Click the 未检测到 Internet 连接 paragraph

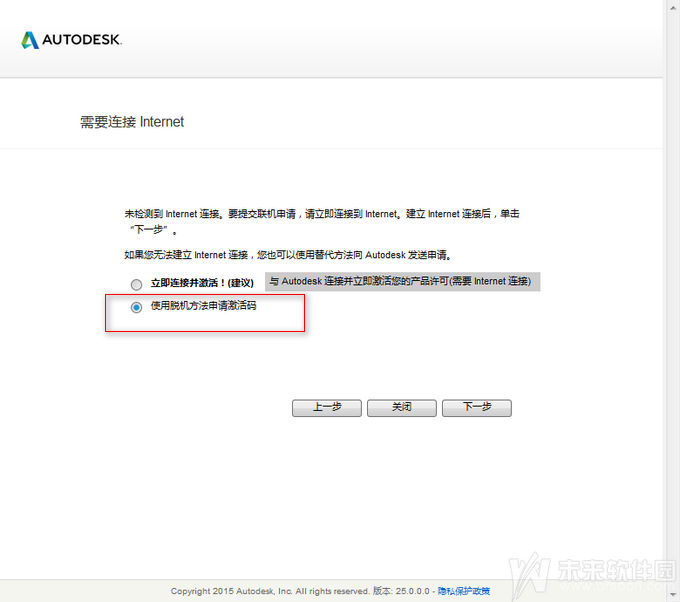point(322,221)
